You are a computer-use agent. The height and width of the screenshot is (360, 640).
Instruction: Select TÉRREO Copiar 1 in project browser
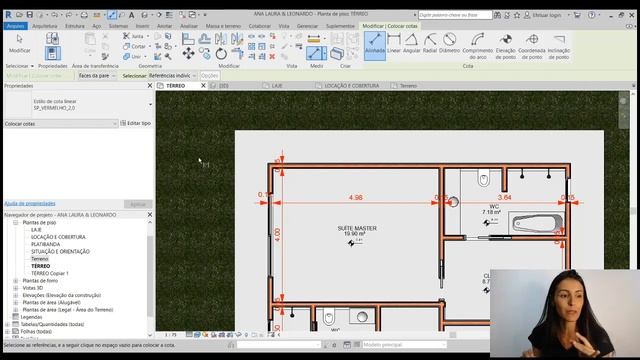50,273
